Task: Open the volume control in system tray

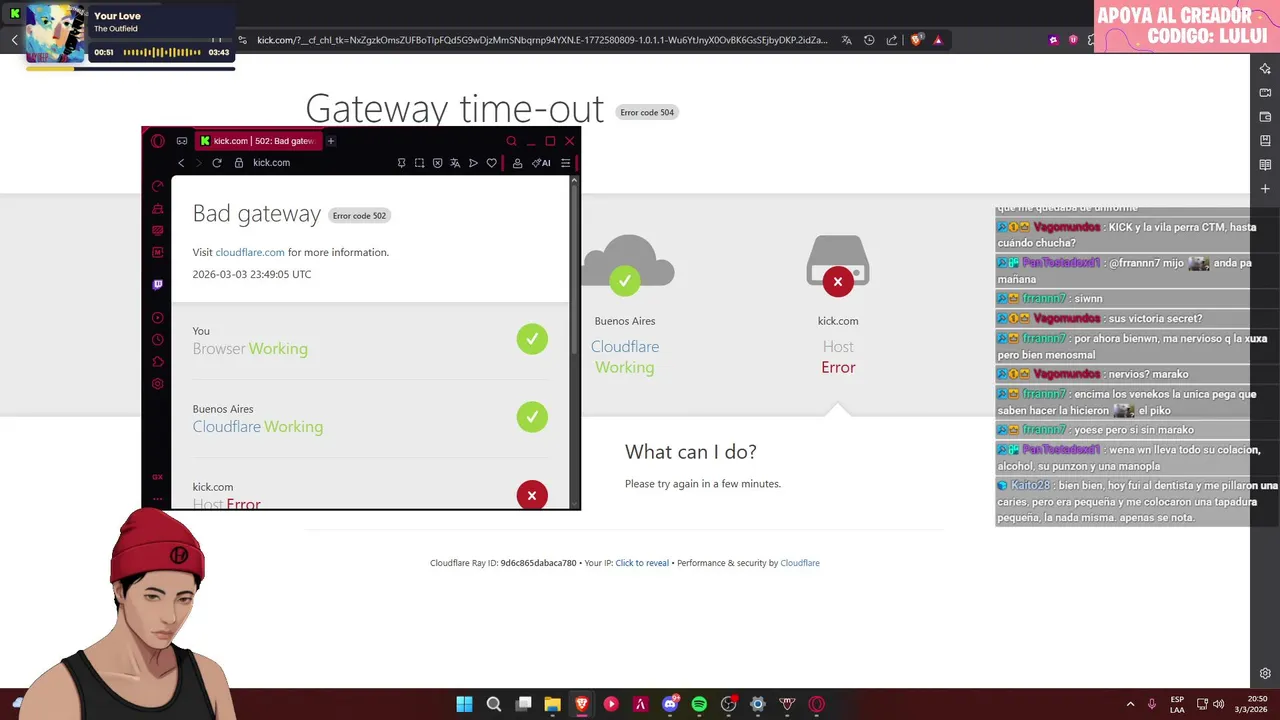Action: point(1219,704)
